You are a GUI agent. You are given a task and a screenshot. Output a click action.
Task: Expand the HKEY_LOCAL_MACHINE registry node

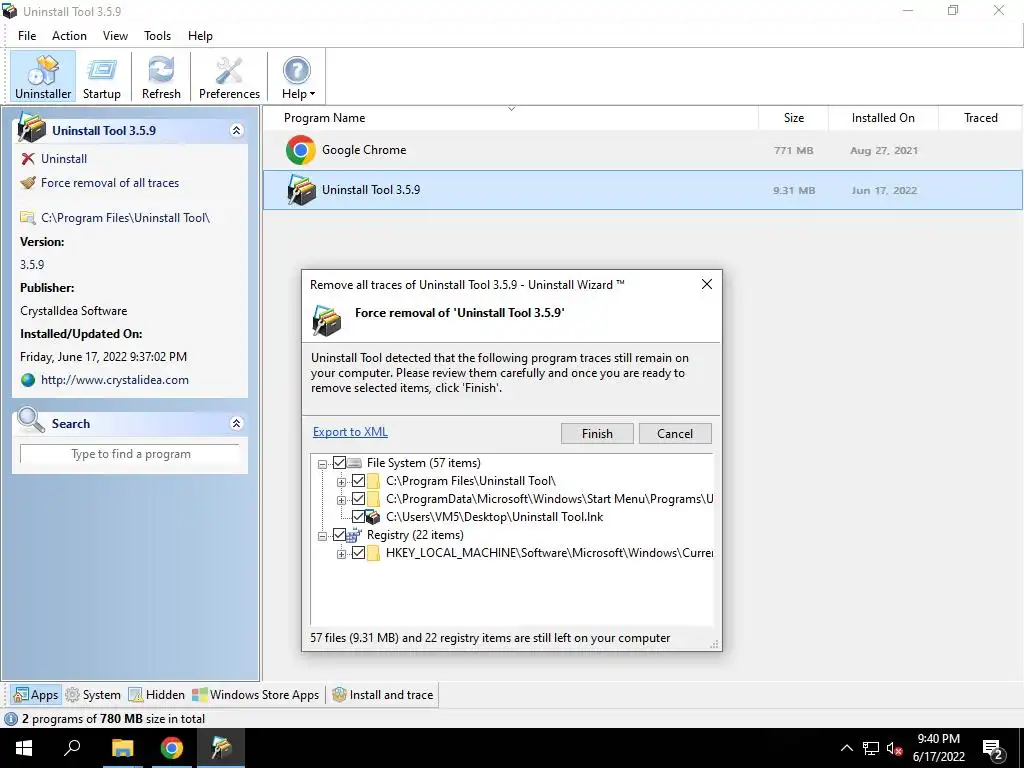[x=341, y=554]
